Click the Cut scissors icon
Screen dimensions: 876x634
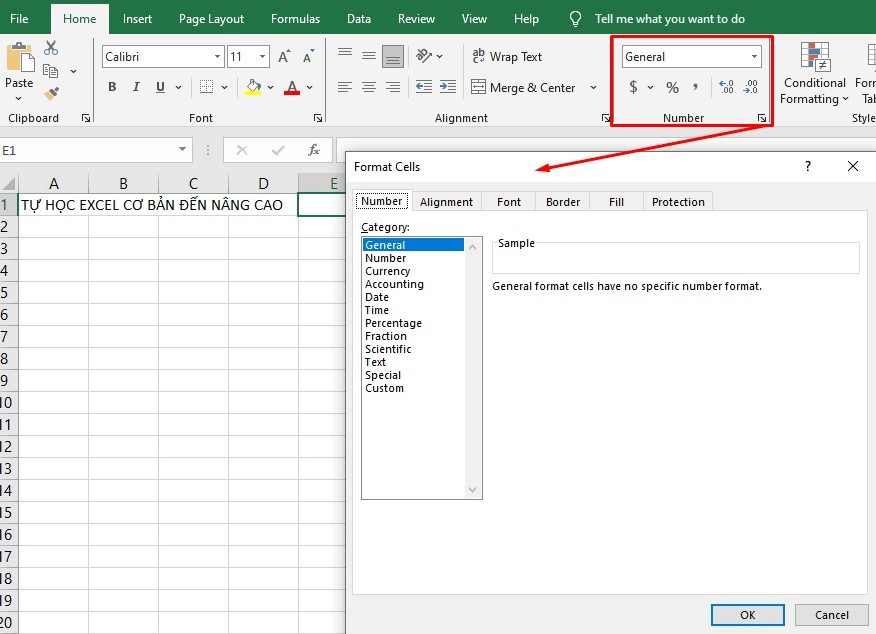click(51, 48)
